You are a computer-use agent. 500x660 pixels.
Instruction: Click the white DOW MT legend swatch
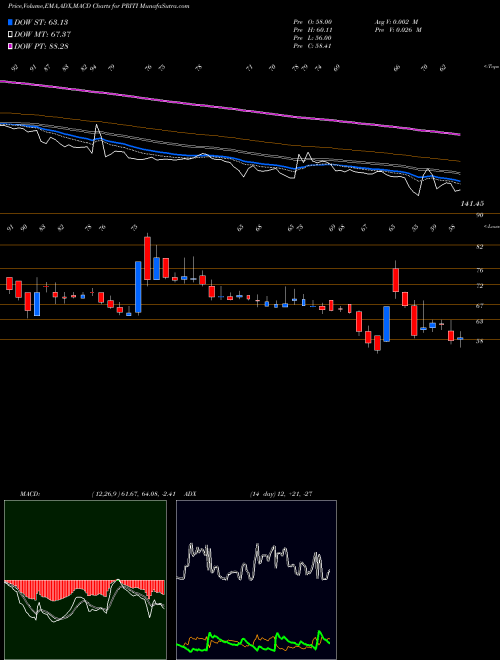11,35
